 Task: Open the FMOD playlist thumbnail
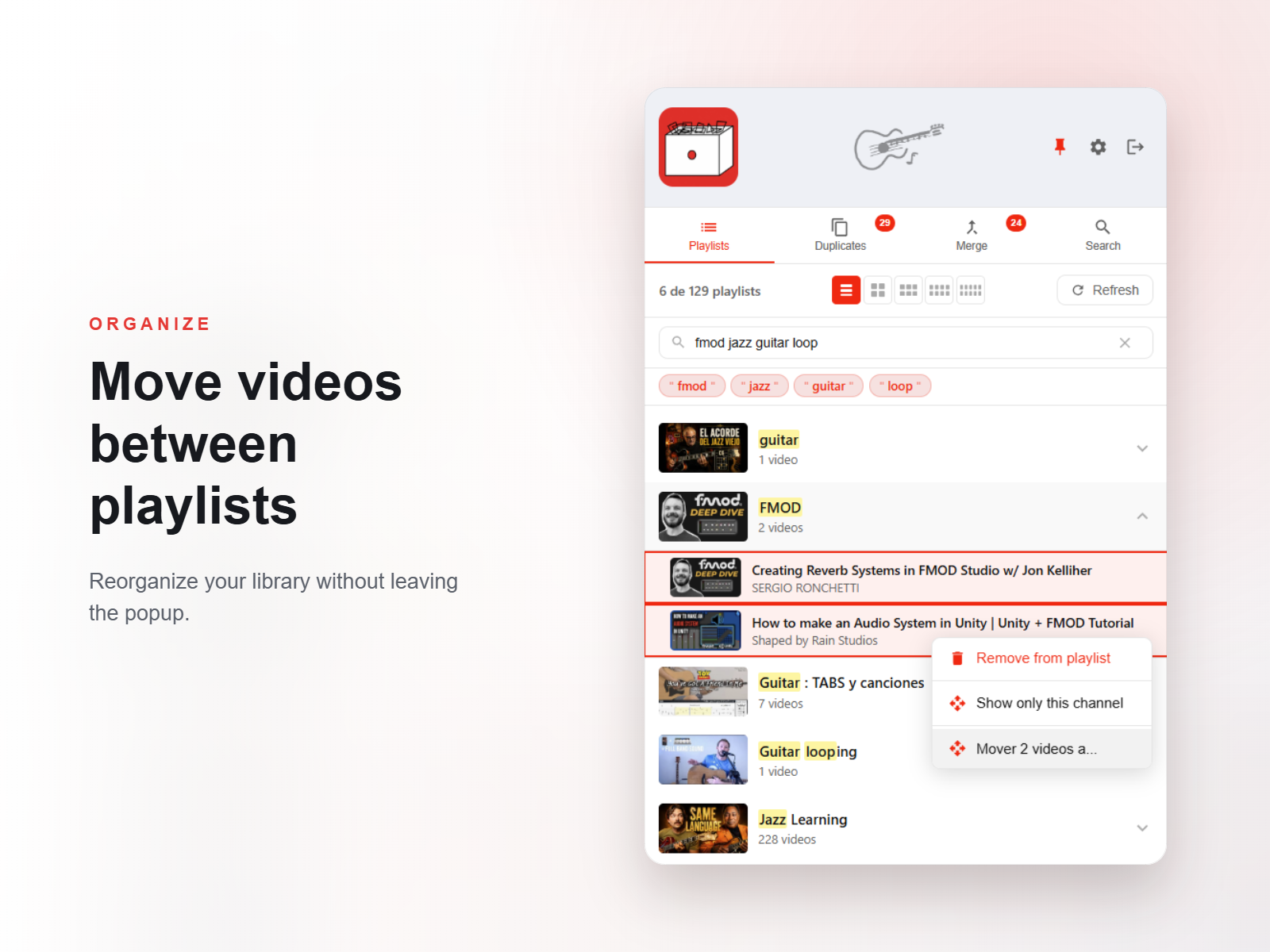(703, 516)
